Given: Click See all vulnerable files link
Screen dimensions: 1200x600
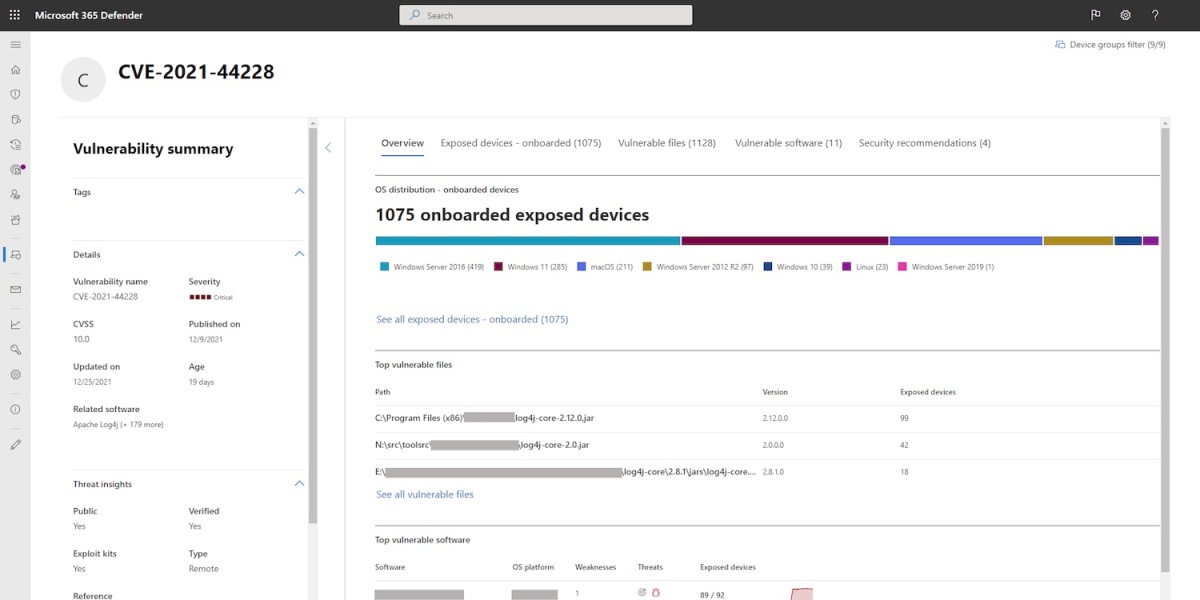Looking at the screenshot, I should pyautogui.click(x=425, y=495).
